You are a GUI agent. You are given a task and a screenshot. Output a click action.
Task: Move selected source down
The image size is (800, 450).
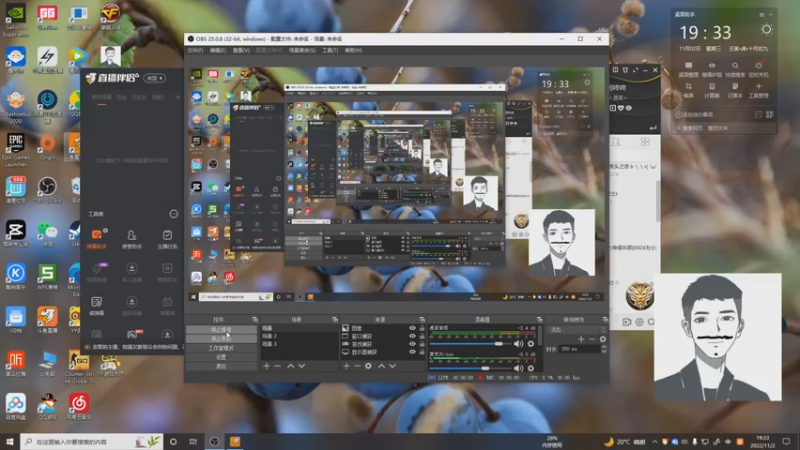[392, 366]
